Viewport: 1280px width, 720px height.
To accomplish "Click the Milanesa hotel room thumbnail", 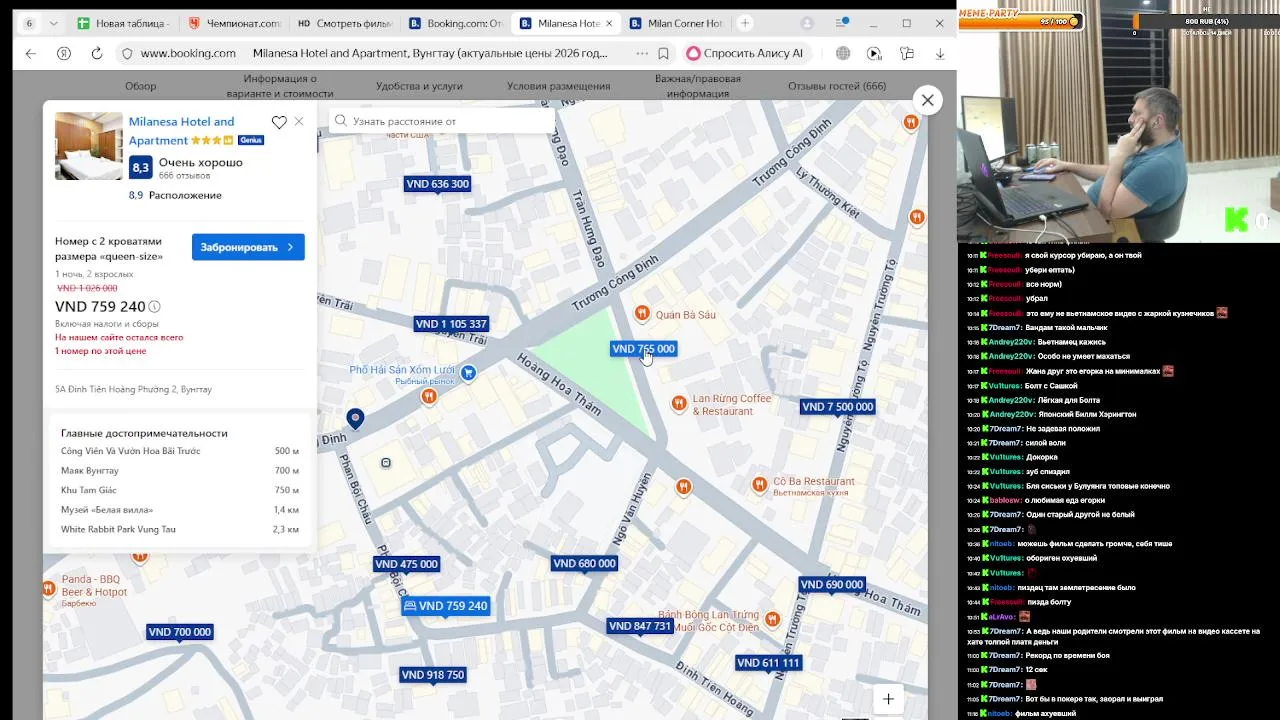I will [x=89, y=146].
